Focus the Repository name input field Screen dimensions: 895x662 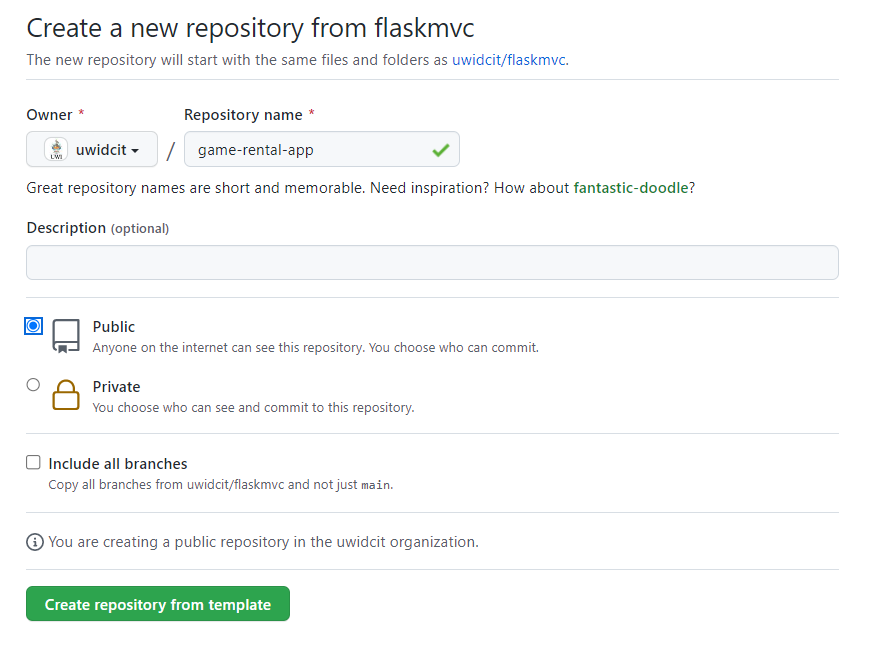[310, 150]
